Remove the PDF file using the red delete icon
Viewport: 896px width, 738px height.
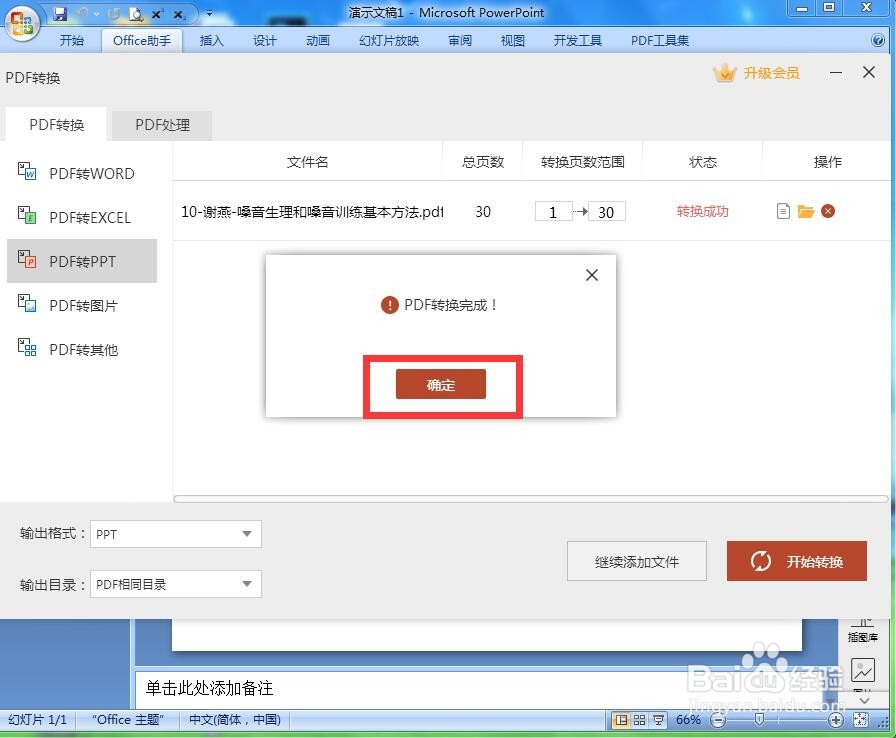click(x=828, y=211)
